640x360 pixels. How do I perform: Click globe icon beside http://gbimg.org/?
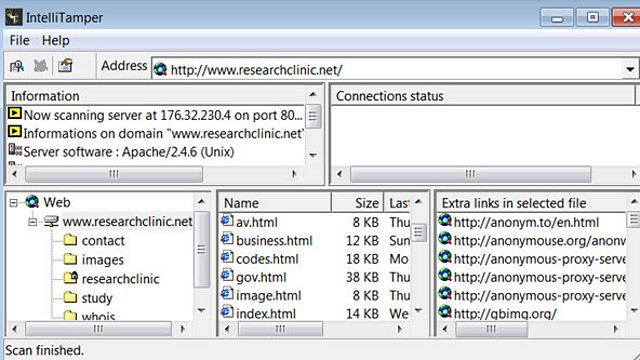click(445, 312)
